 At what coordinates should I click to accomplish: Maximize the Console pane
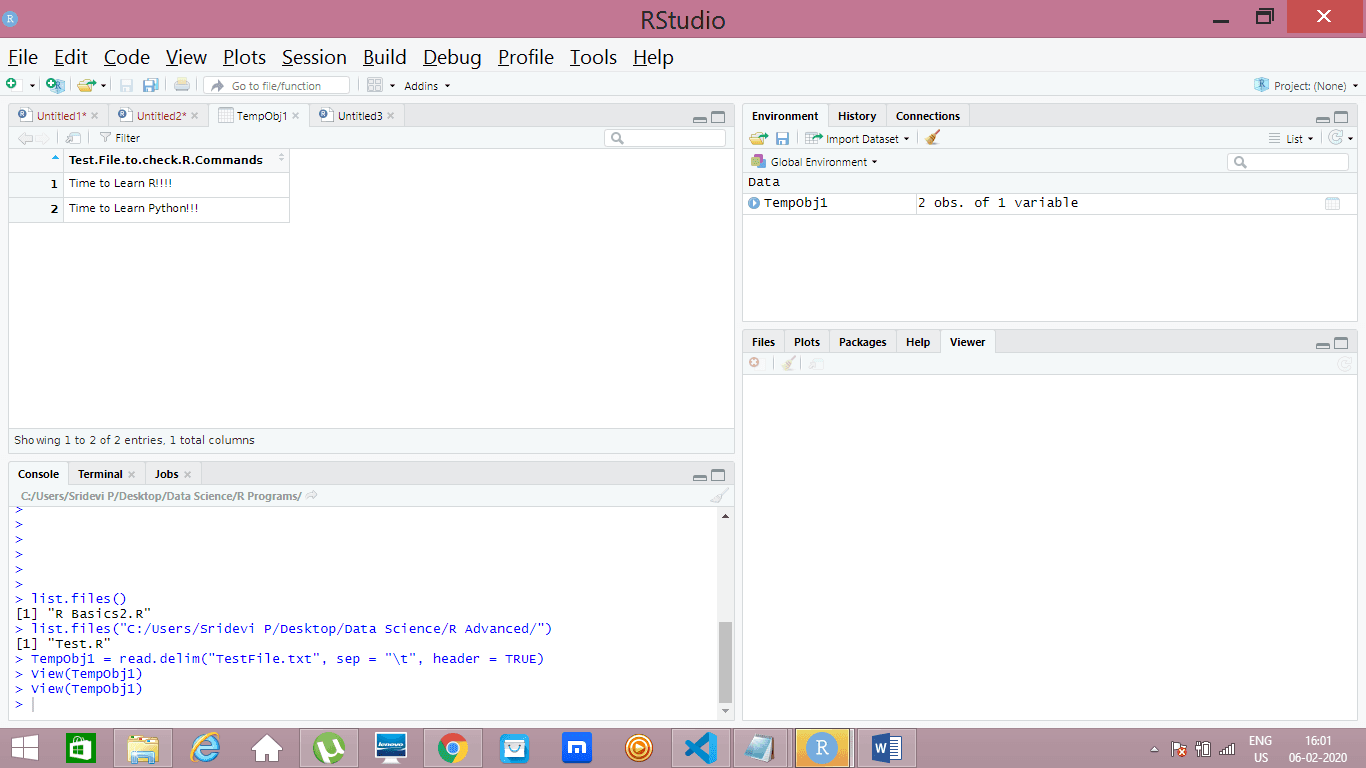(x=718, y=475)
